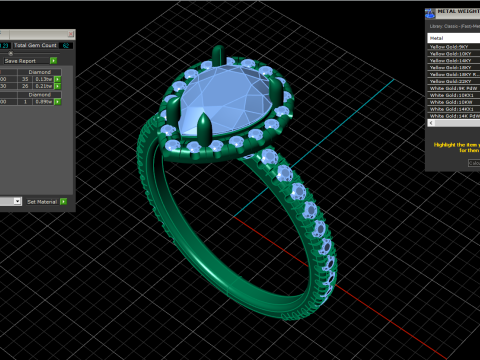Select White Gold 9K PdW entry

coord(454,88)
